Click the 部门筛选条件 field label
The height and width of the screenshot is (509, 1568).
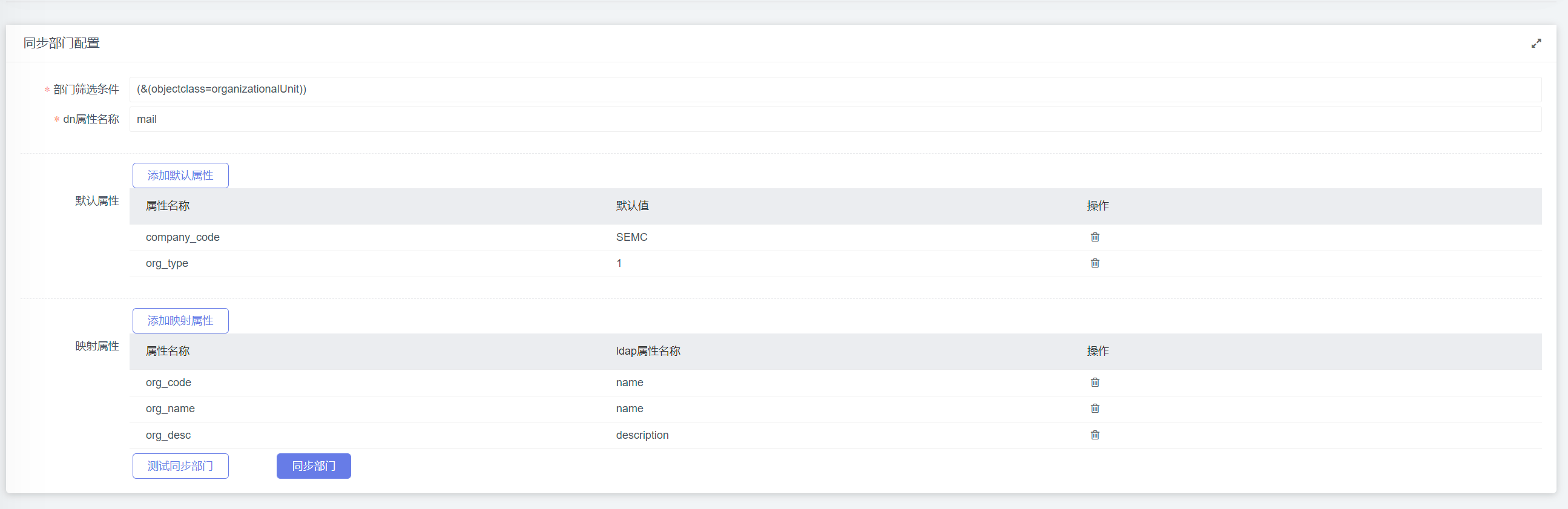tap(87, 90)
